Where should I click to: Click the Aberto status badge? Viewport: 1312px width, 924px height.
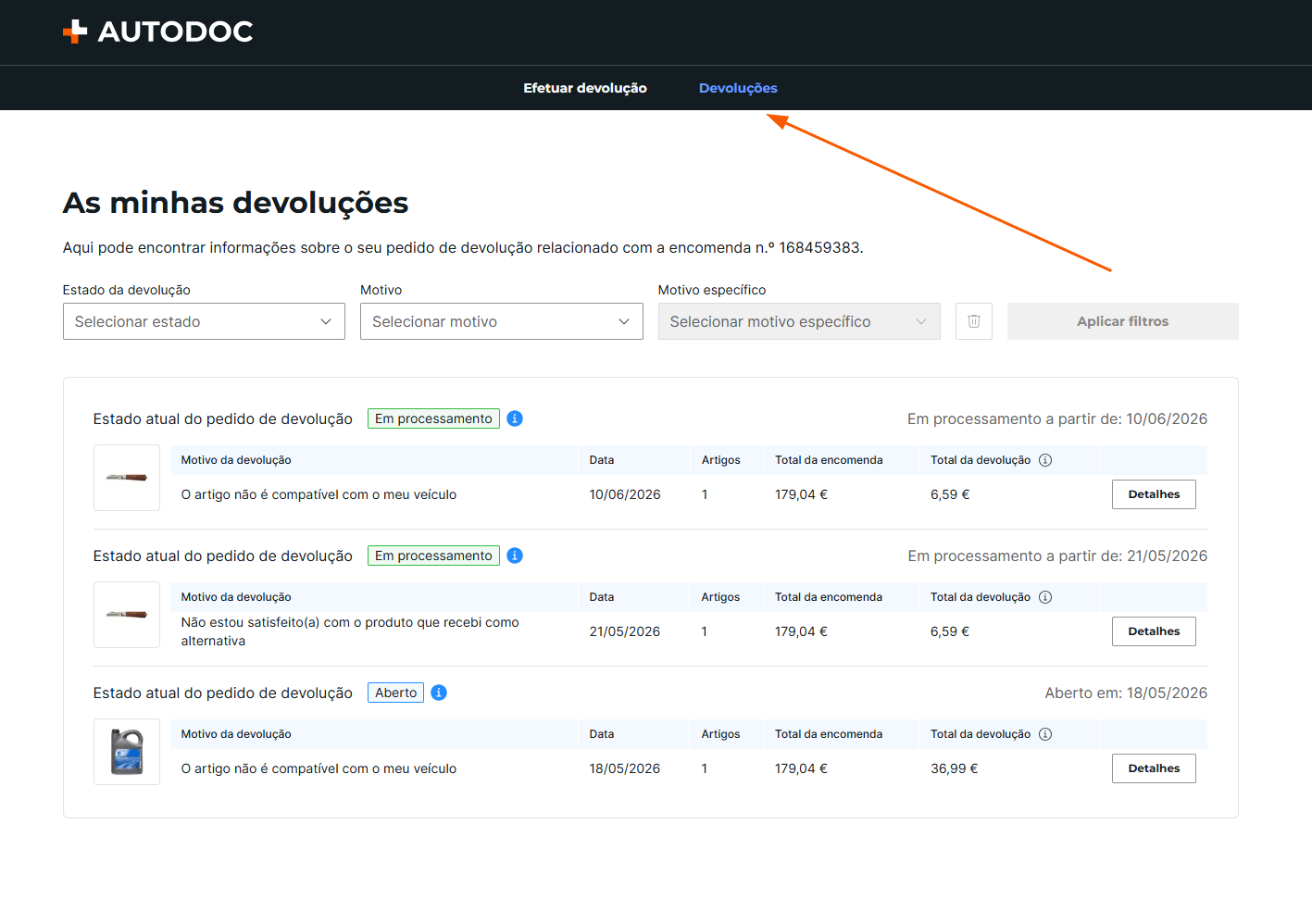pyautogui.click(x=395, y=693)
